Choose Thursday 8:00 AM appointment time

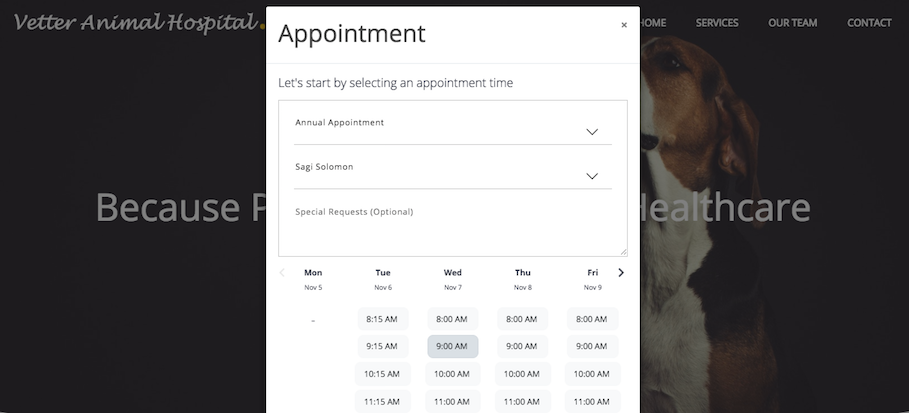coord(522,319)
